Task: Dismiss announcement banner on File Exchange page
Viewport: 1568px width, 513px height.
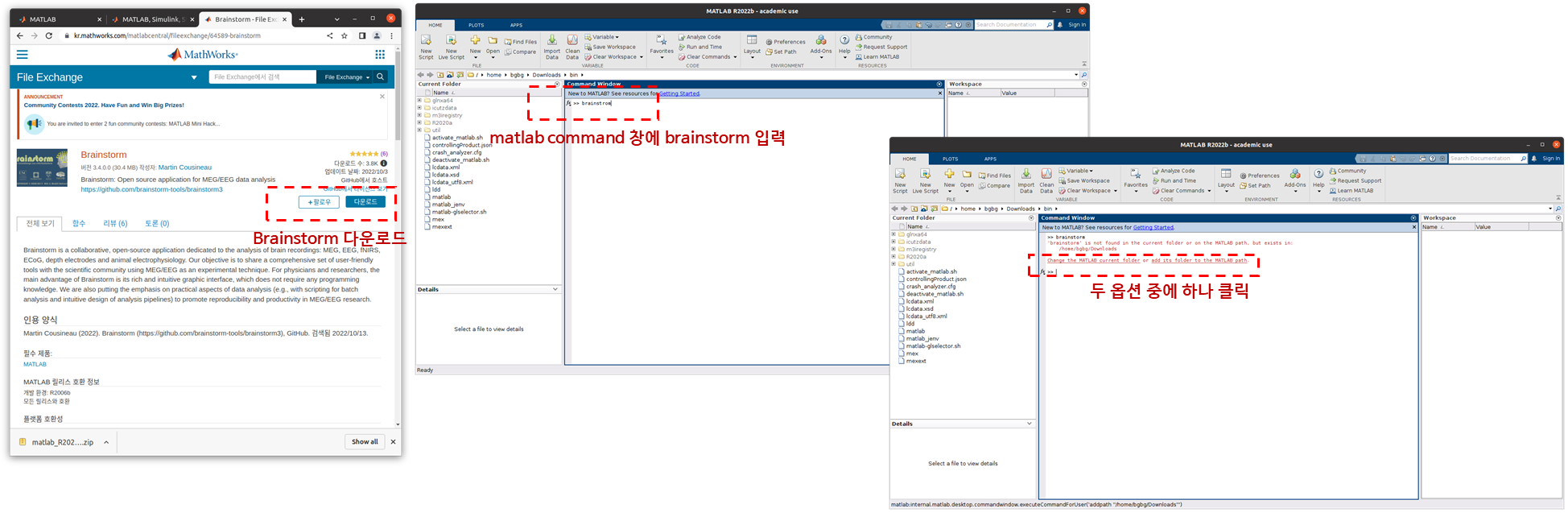Action: pos(382,97)
